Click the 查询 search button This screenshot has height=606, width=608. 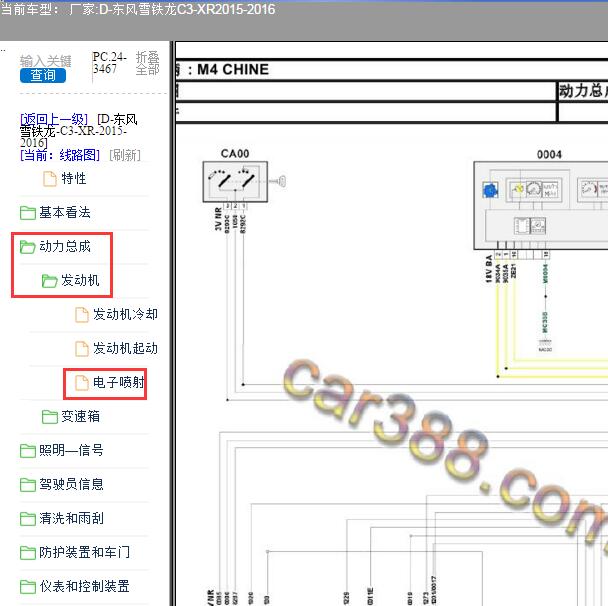(43, 75)
